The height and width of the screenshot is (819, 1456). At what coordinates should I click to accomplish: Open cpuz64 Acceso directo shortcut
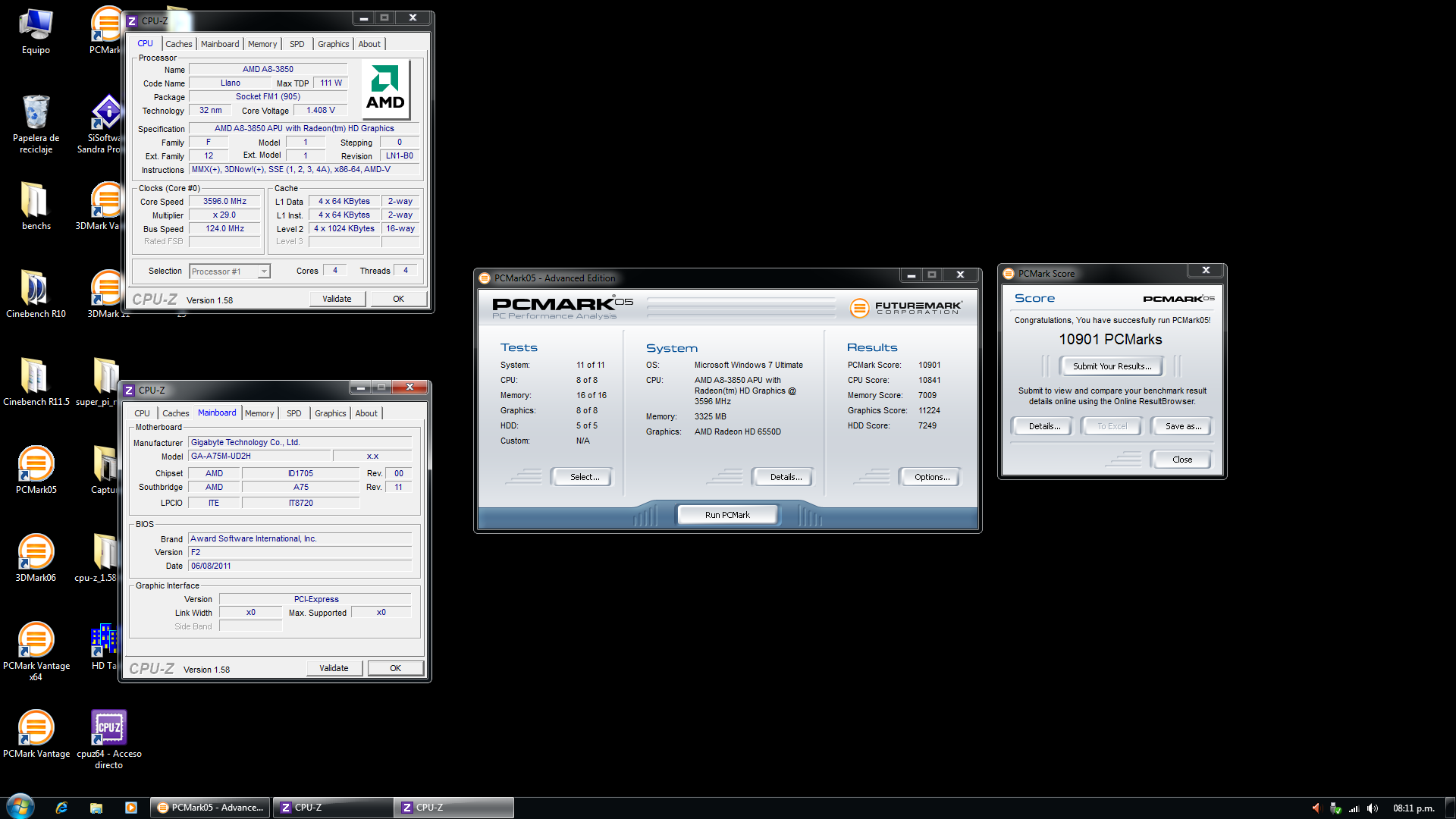108,739
